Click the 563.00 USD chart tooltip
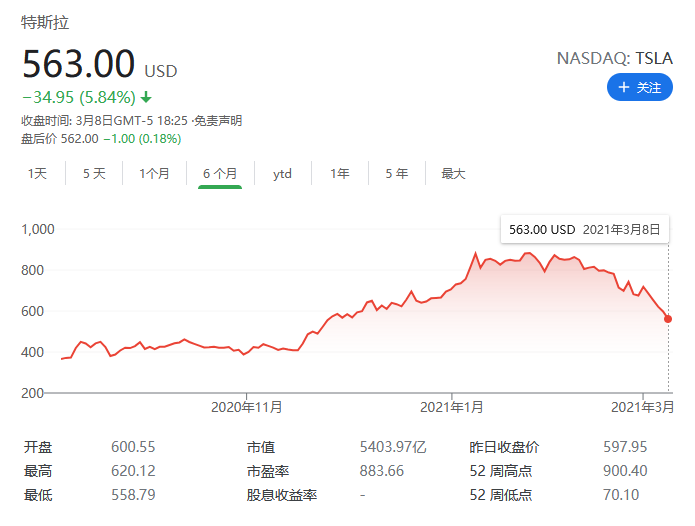 coord(585,230)
